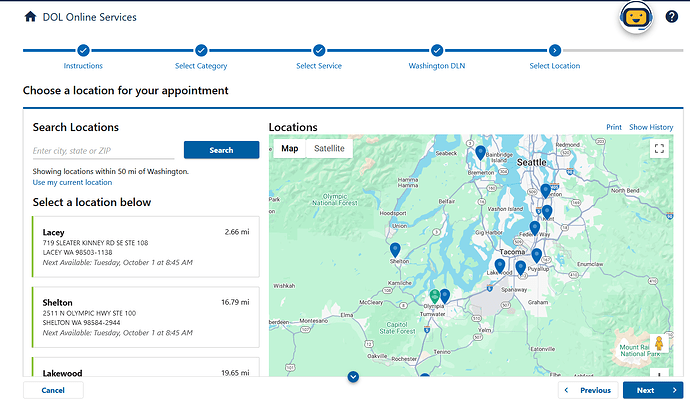Select the Bremerton area map pin
This screenshot has width=690, height=399.
pos(481,153)
